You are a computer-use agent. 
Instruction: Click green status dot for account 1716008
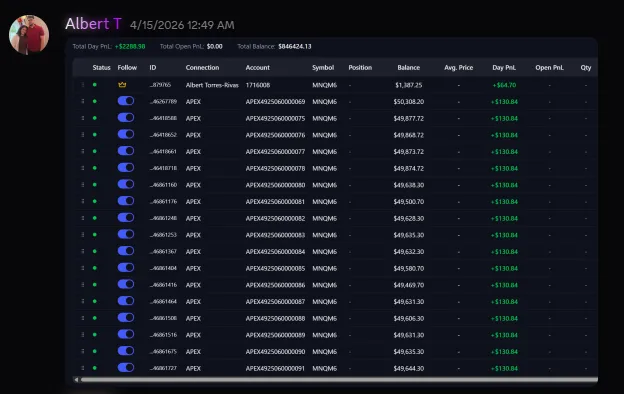tap(95, 85)
